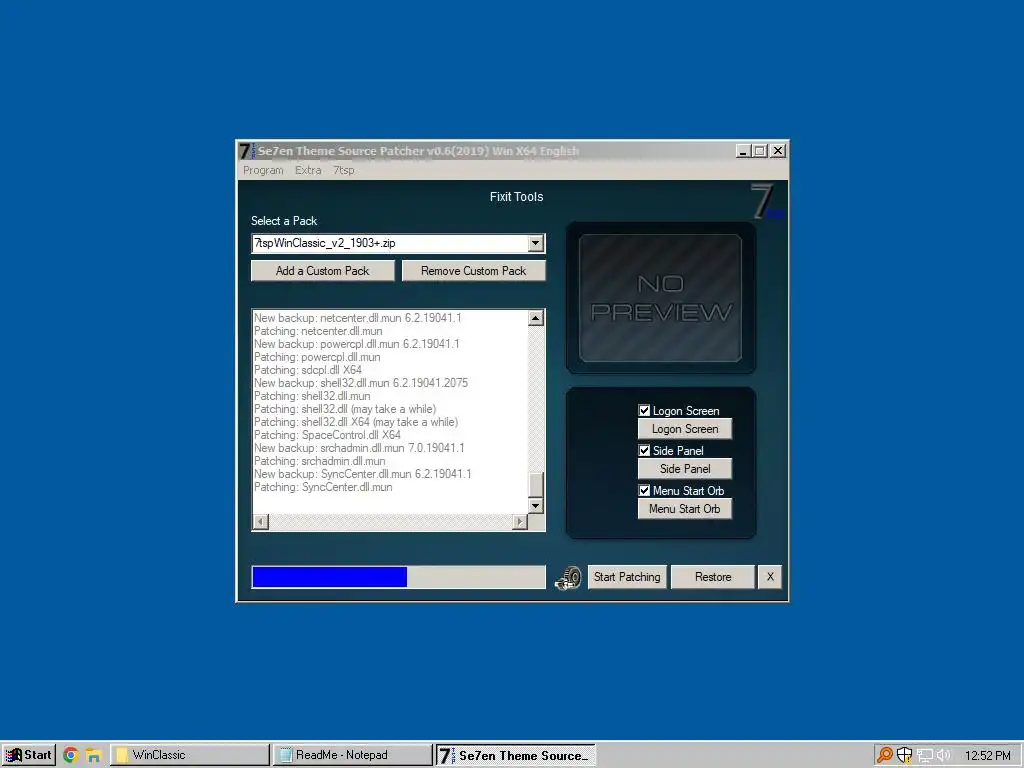Open the Program menu

pos(263,170)
